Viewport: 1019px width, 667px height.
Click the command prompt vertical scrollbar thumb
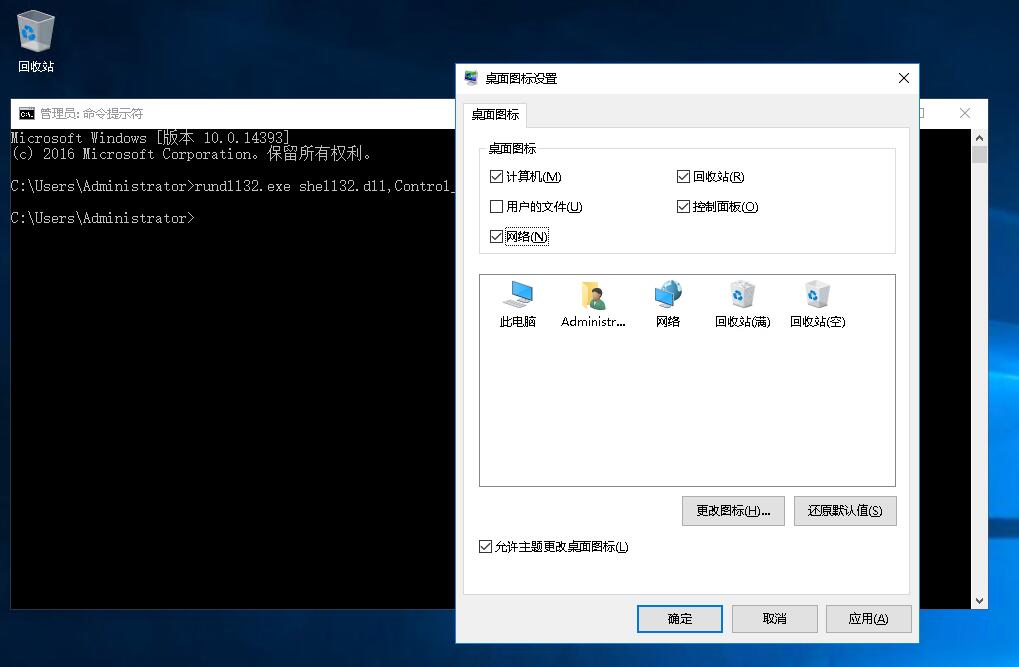pos(979,155)
